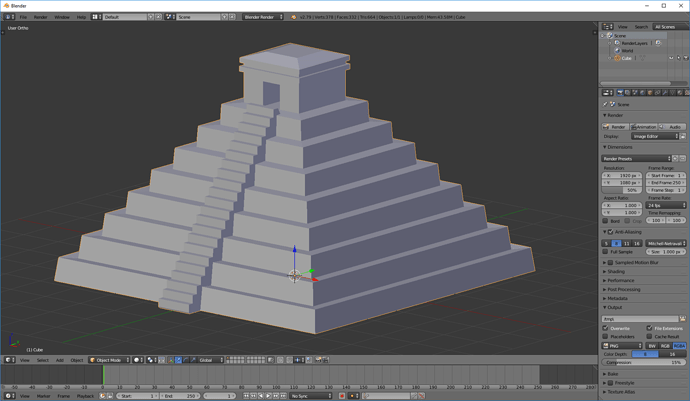
Task: Click the record auto-keyframe button
Action: pyautogui.click(x=342, y=396)
